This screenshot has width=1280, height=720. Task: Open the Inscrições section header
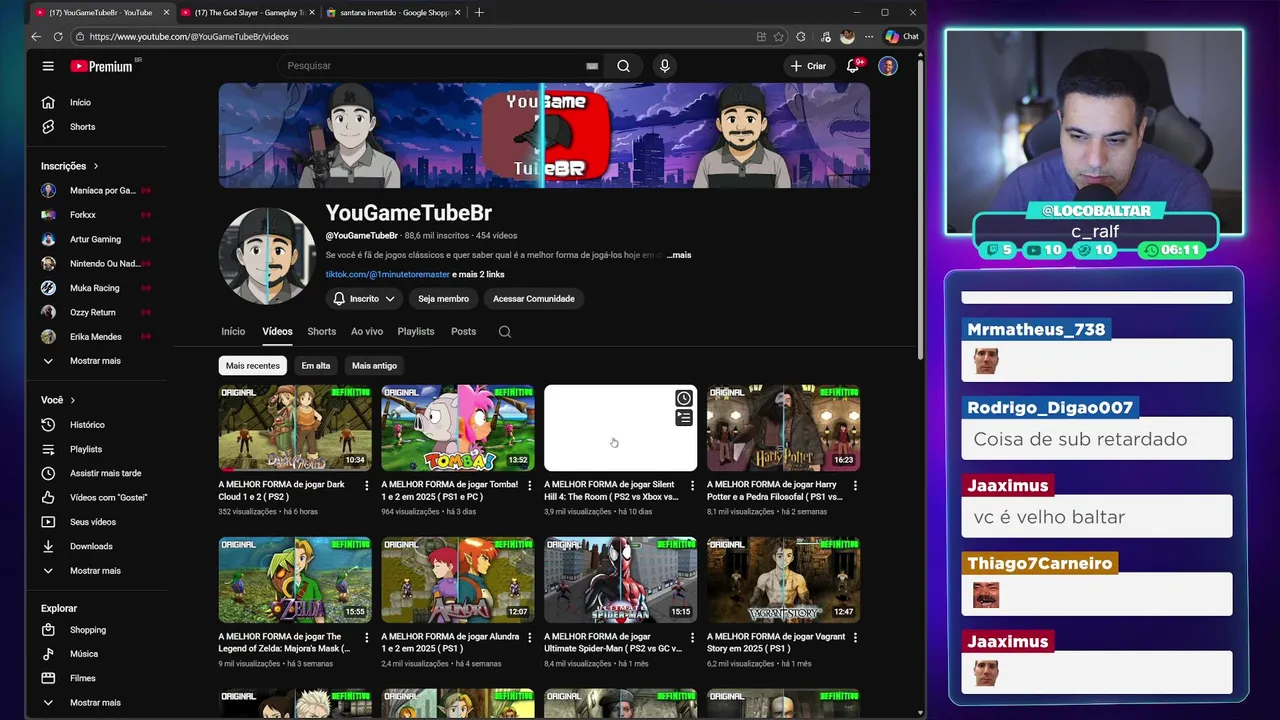pos(70,166)
